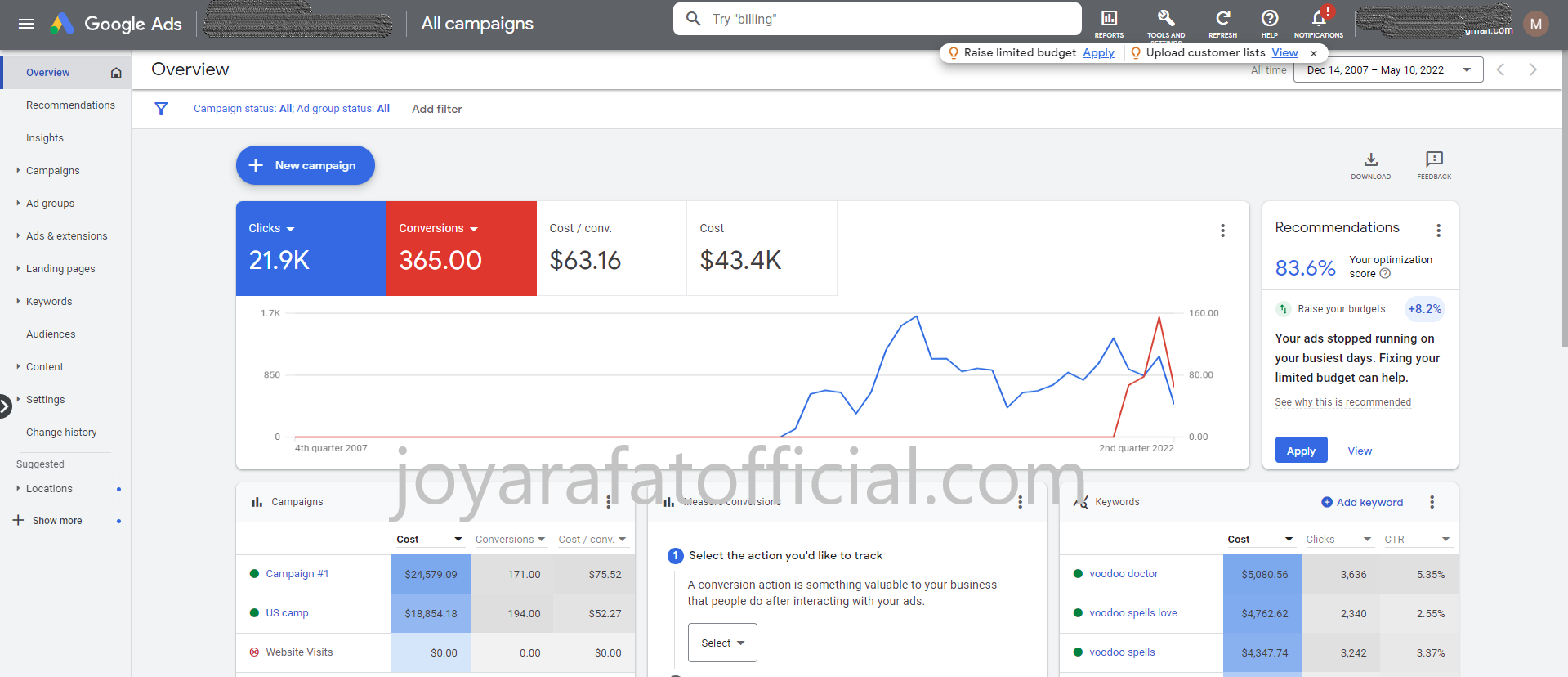Go to previous date range arrow
This screenshot has width=1568, height=677.
click(1500, 70)
